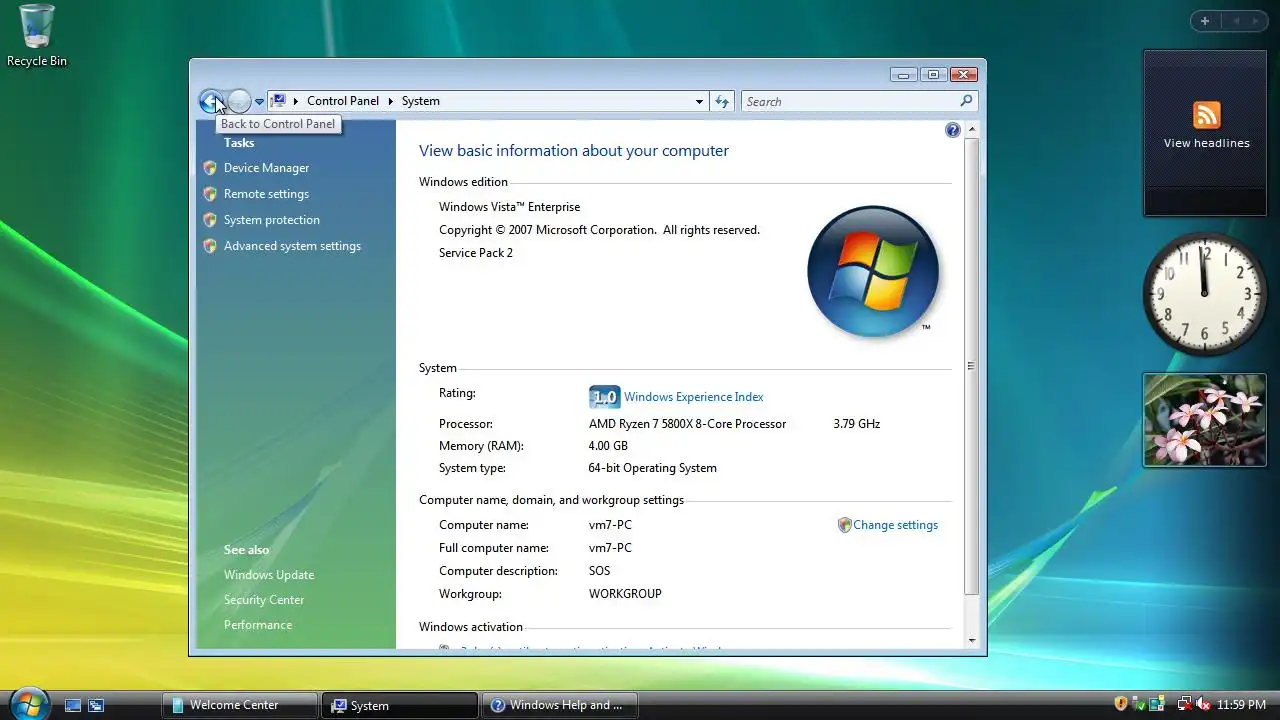
Task: Click the magnifier icon in the search box
Action: [966, 101]
